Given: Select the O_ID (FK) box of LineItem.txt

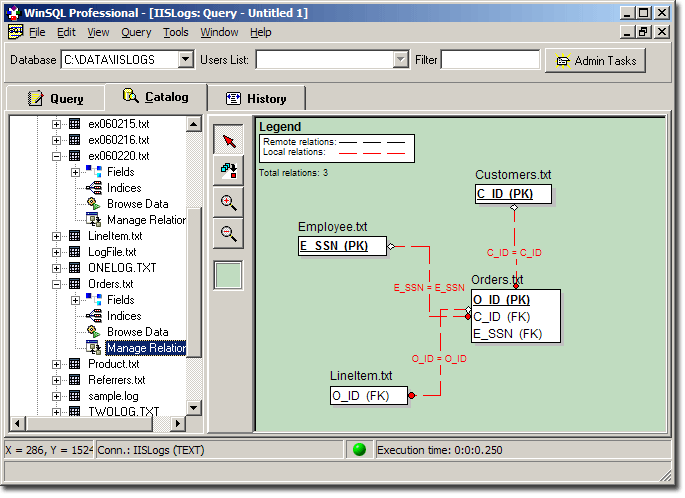Looking at the screenshot, I should point(369,396).
